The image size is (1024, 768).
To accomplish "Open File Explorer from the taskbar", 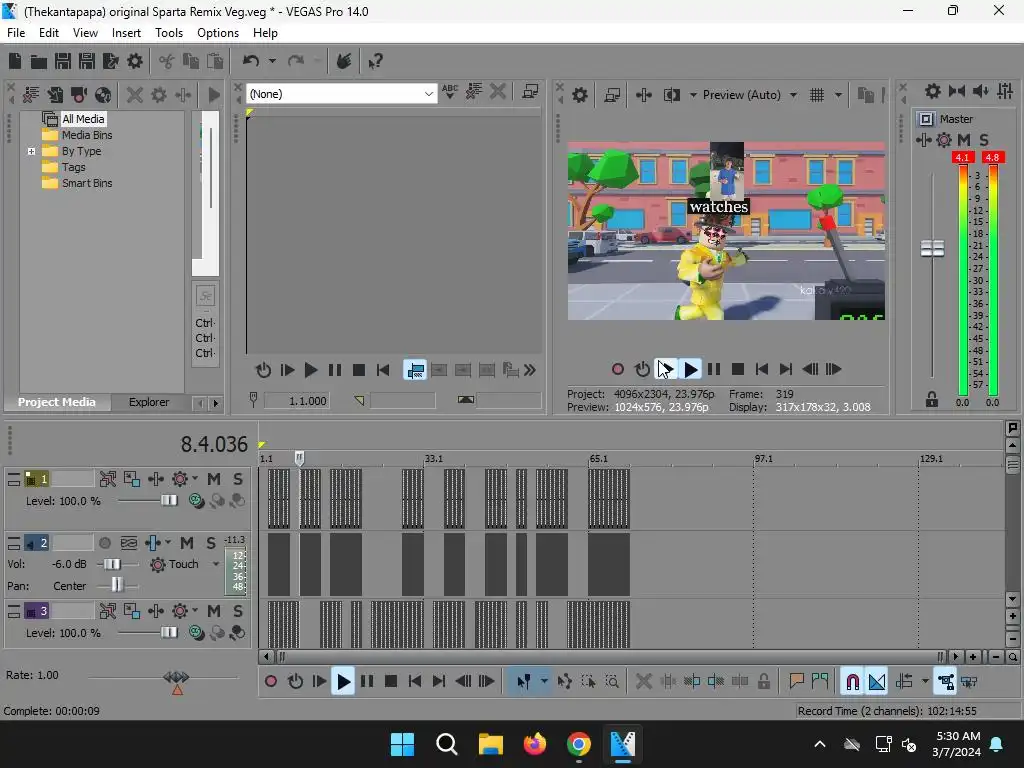I will (x=490, y=744).
